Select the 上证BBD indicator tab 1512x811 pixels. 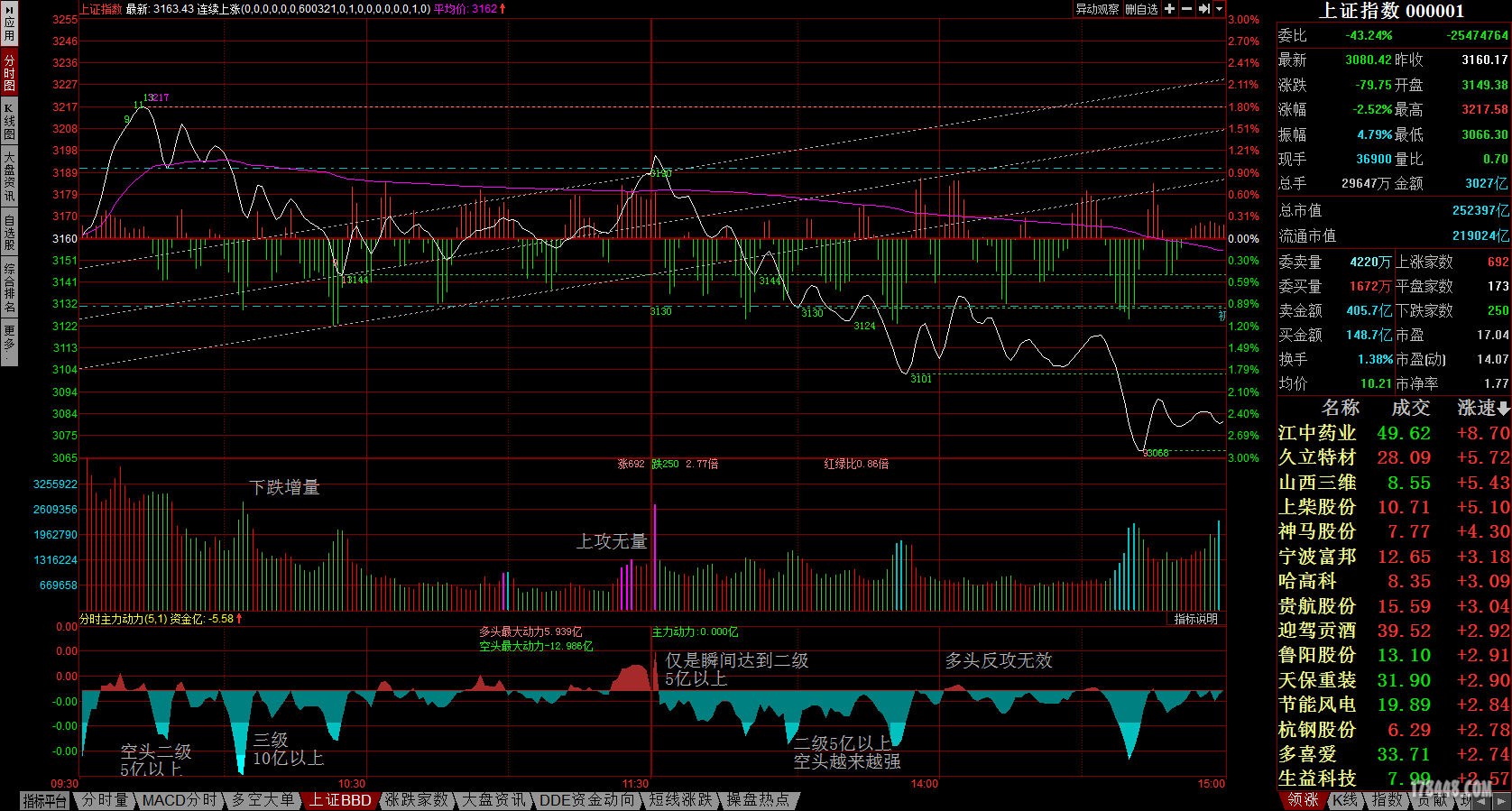(x=339, y=800)
